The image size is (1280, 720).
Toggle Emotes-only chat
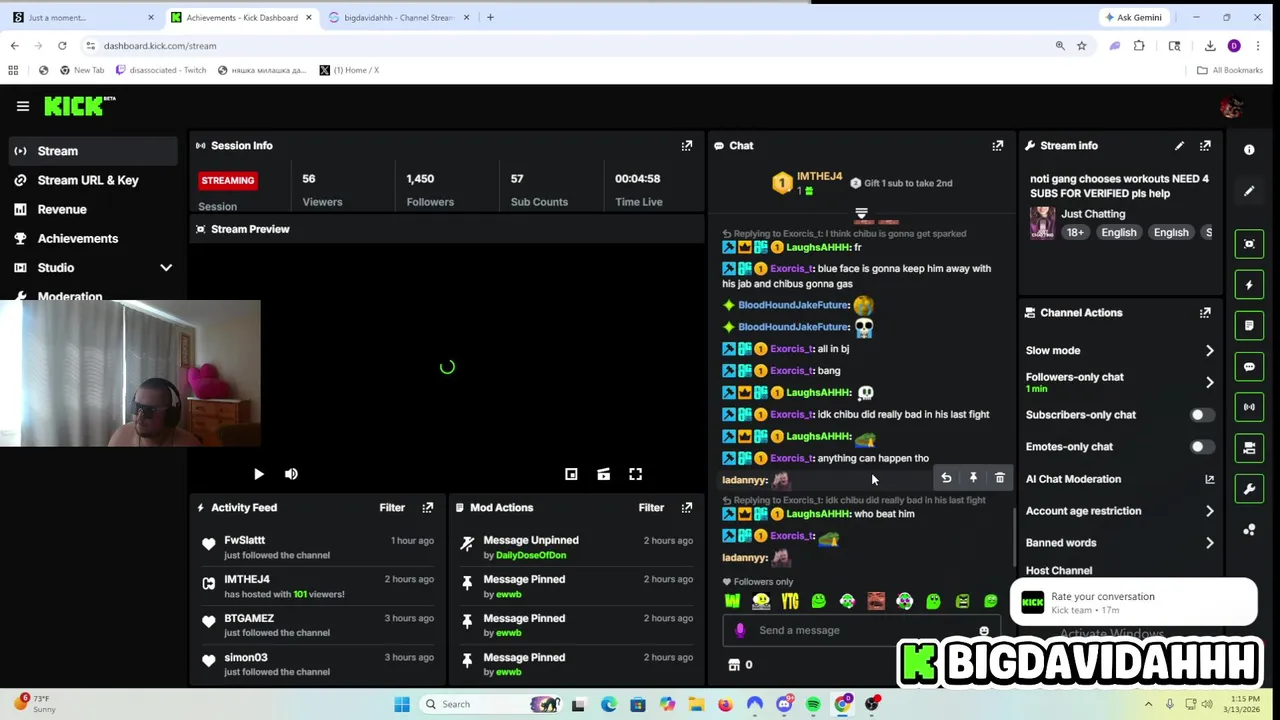tap(1201, 447)
